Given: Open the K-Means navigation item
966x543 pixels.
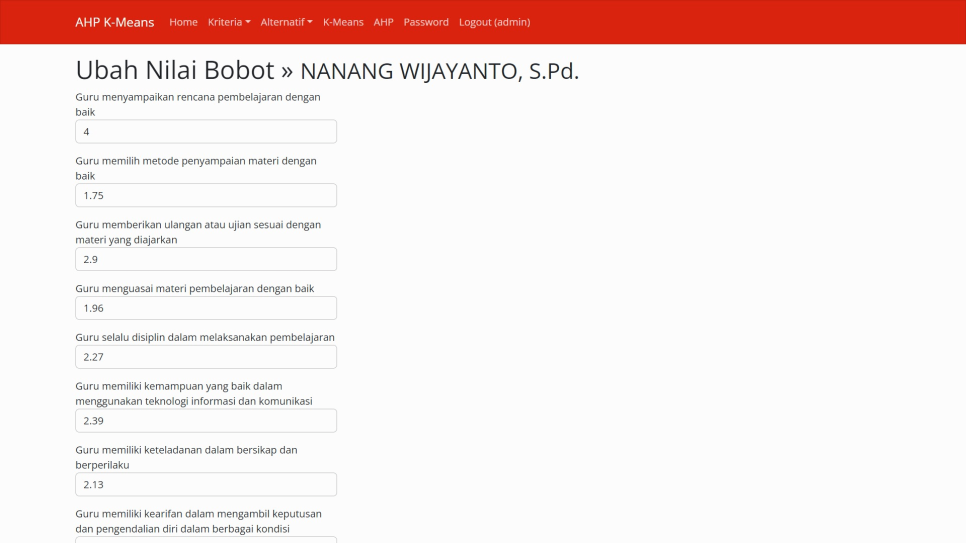Looking at the screenshot, I should (x=343, y=22).
